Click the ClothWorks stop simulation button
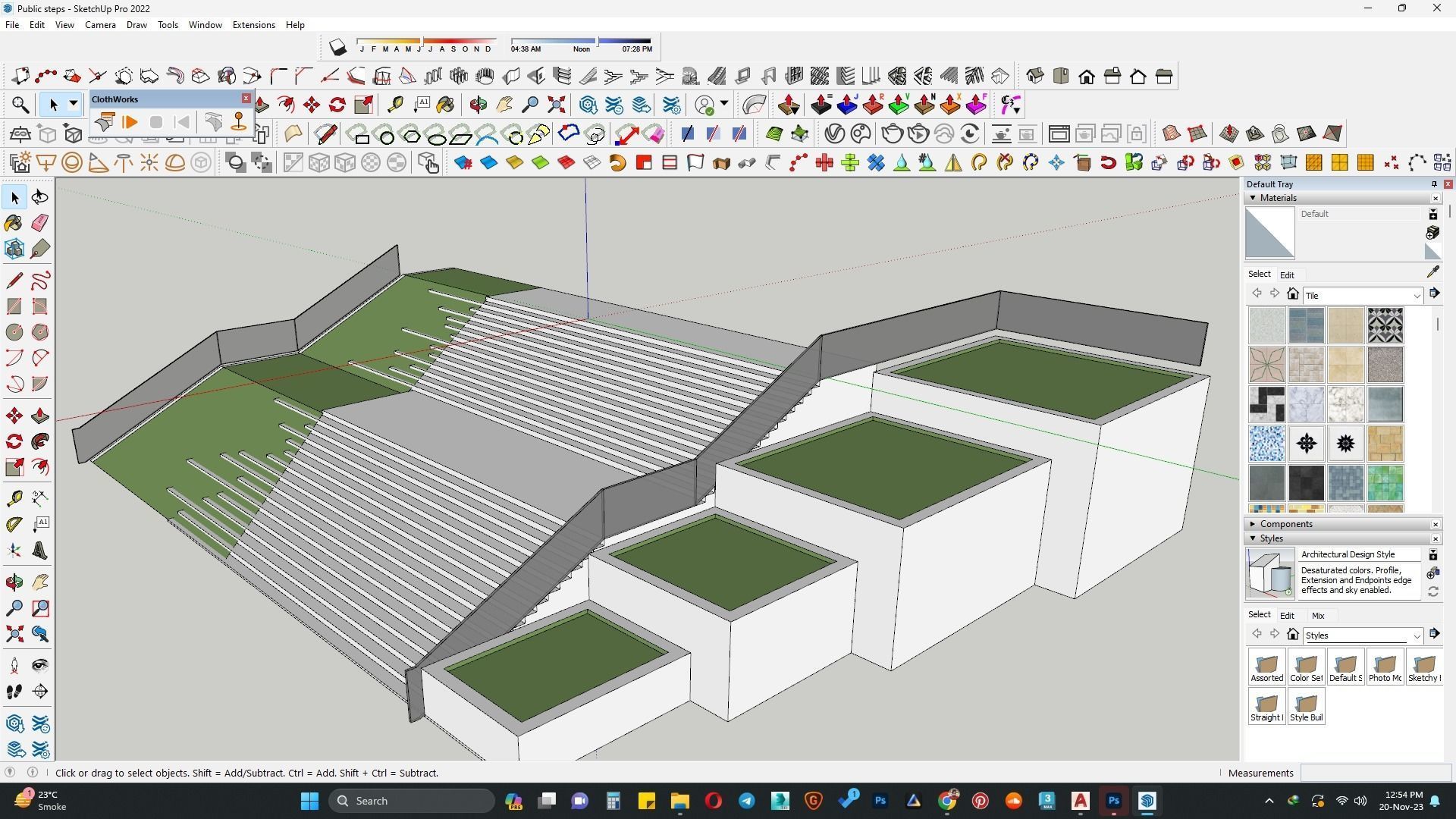Viewport: 1456px width, 819px height. (x=155, y=122)
